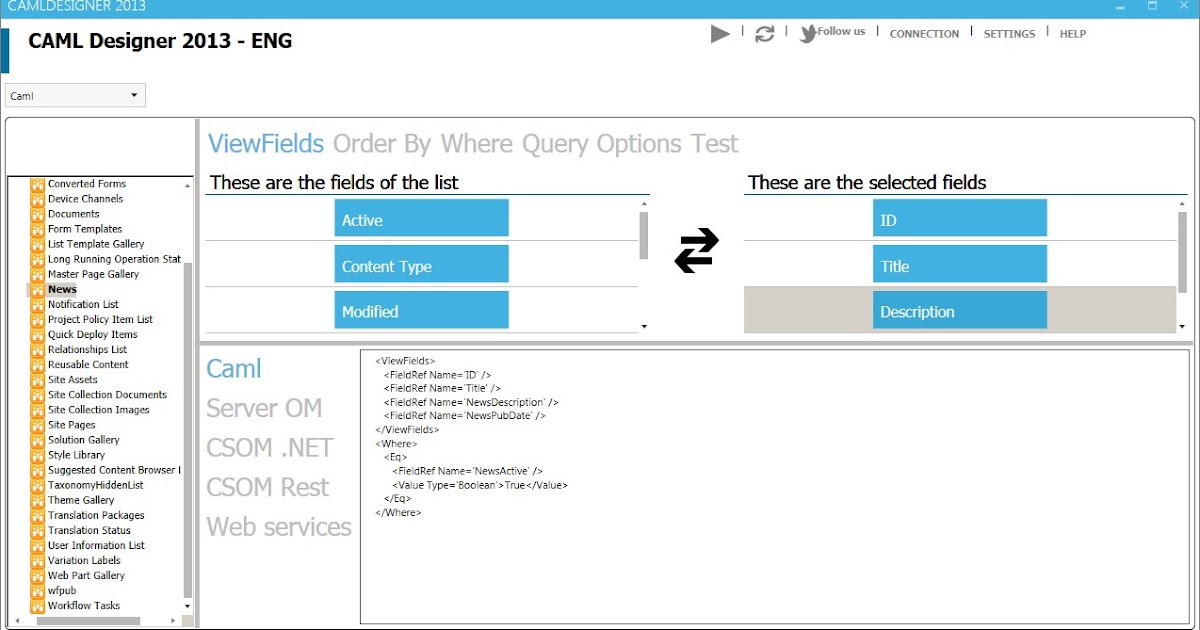Viewport: 1200px width, 630px height.
Task: Click the list icon beside News
Action: [37, 289]
